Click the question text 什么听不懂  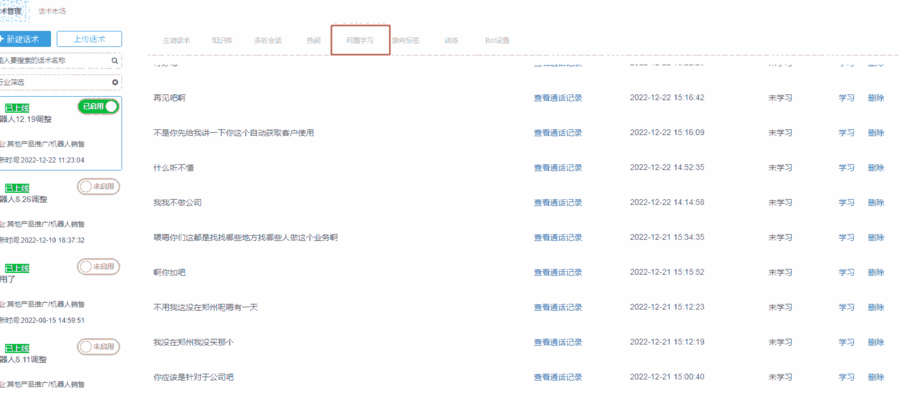173,168
